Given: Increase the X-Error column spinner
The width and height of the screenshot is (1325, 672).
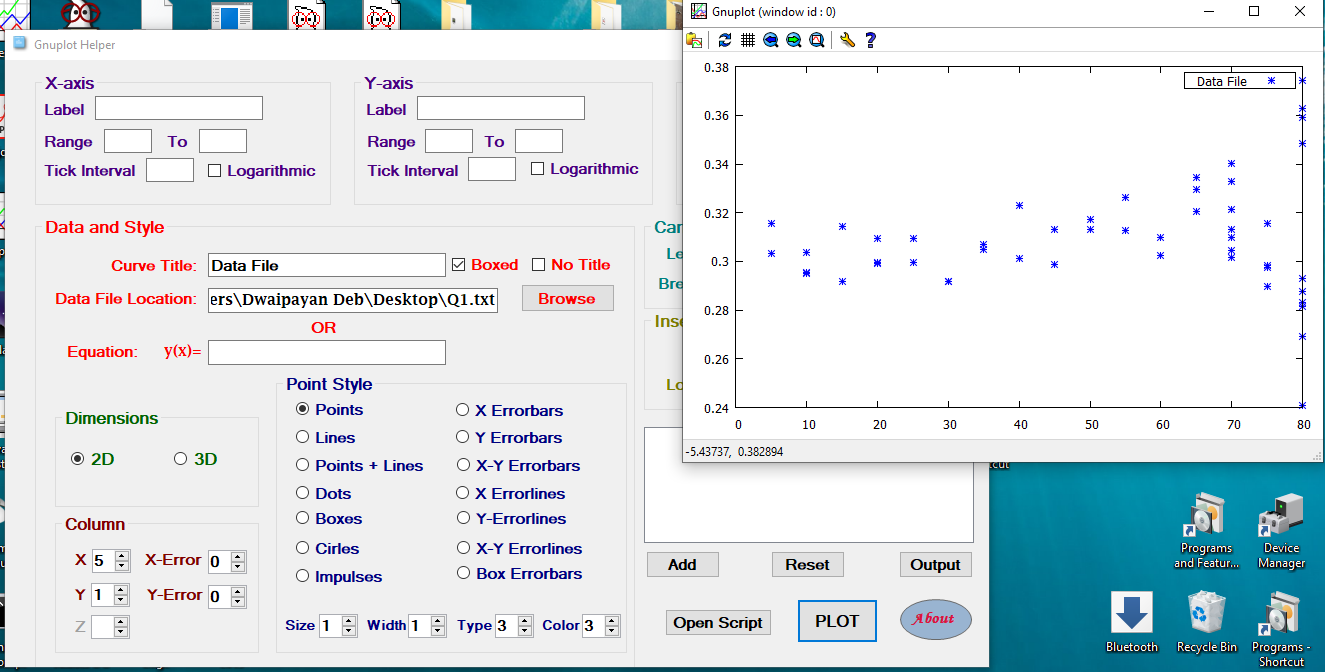Looking at the screenshot, I should [238, 557].
